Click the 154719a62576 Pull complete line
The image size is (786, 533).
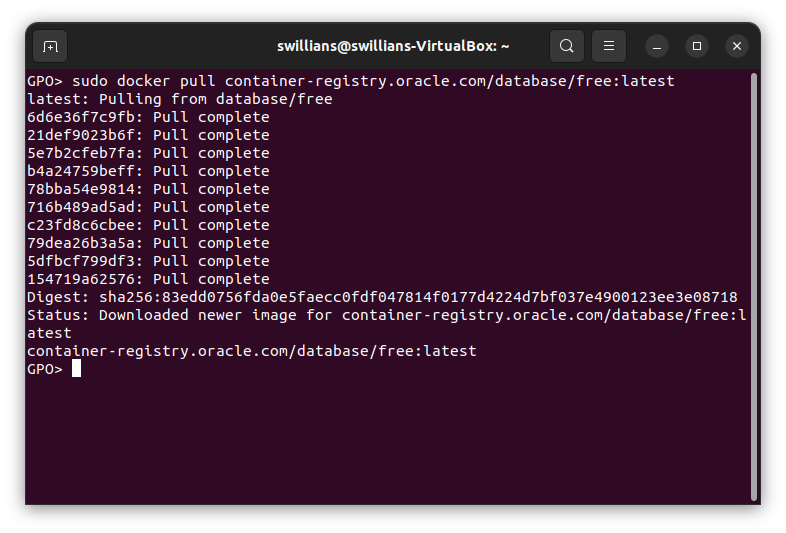[148, 279]
